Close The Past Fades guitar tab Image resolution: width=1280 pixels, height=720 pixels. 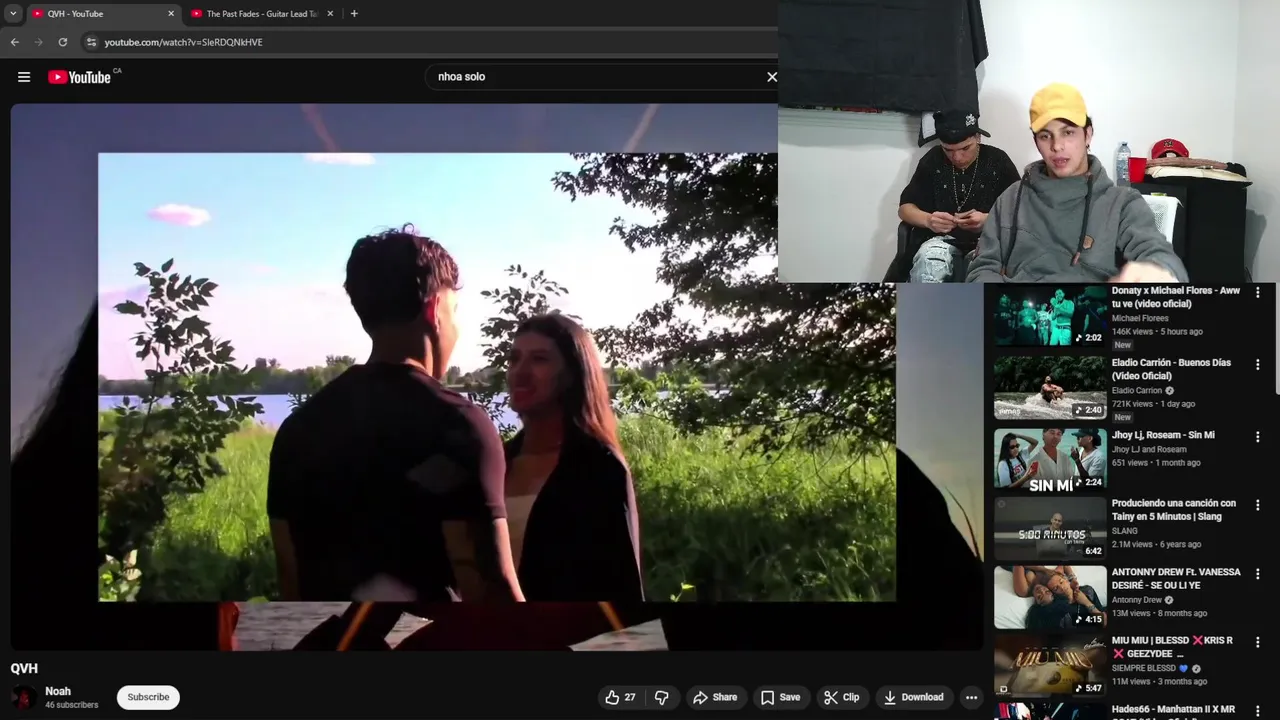point(330,14)
